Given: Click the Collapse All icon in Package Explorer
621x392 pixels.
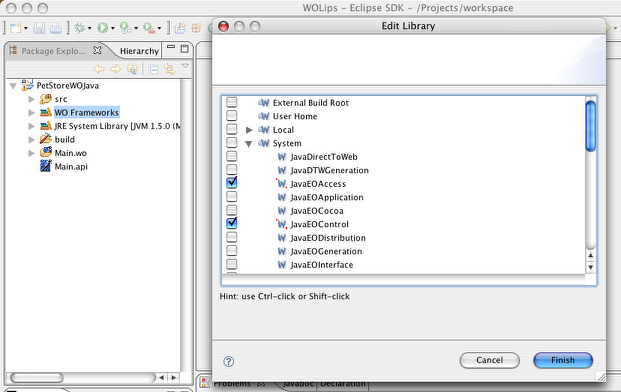Looking at the screenshot, I should (x=153, y=70).
